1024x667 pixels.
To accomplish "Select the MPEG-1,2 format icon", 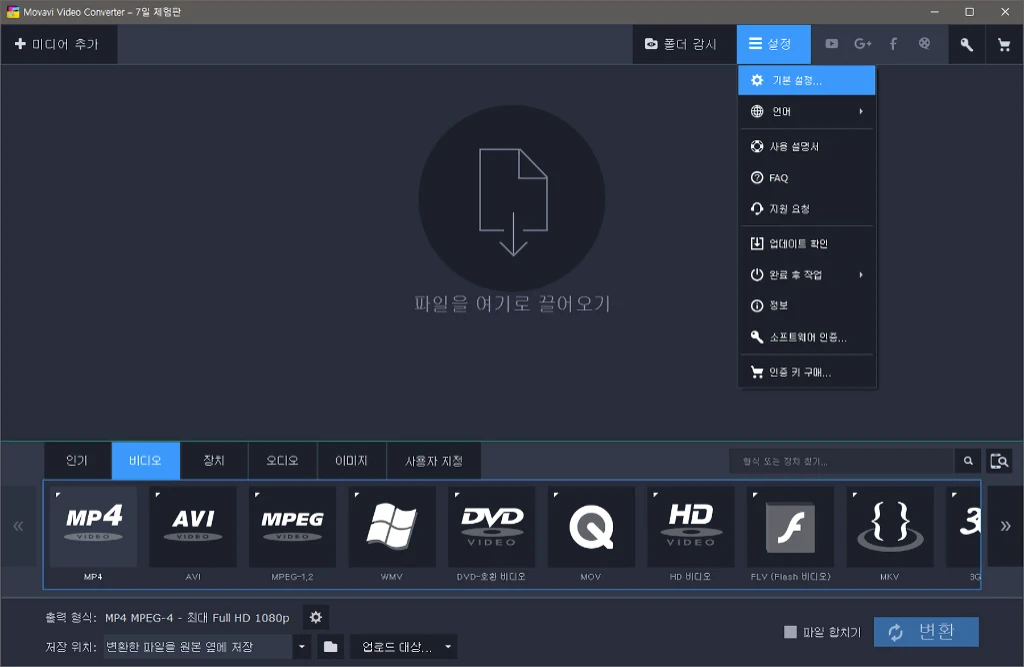I will tap(293, 527).
